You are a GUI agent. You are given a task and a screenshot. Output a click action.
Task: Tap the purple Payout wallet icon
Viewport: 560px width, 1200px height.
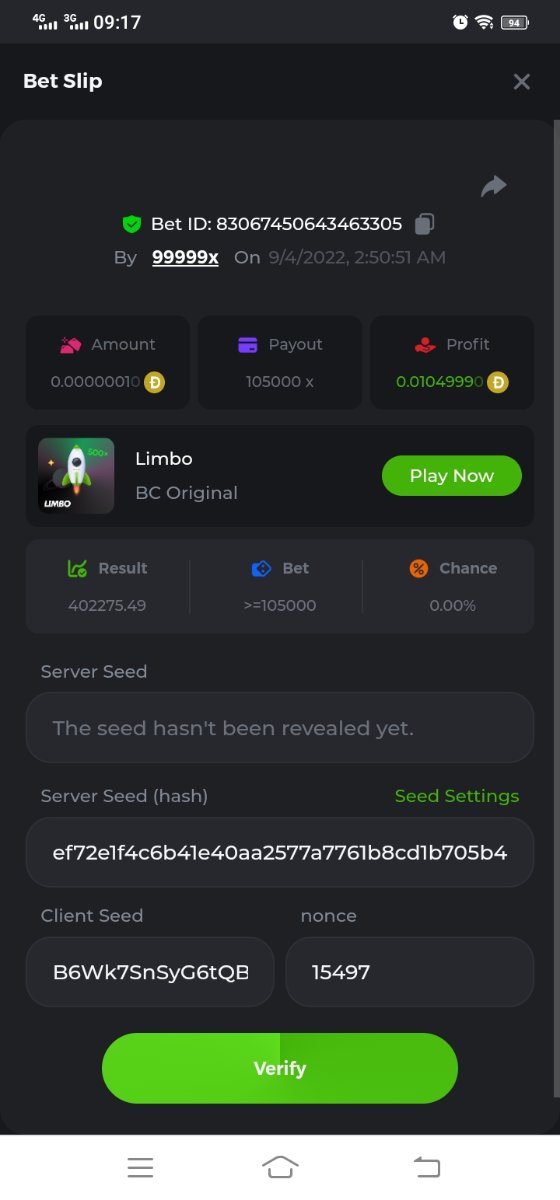(x=248, y=345)
